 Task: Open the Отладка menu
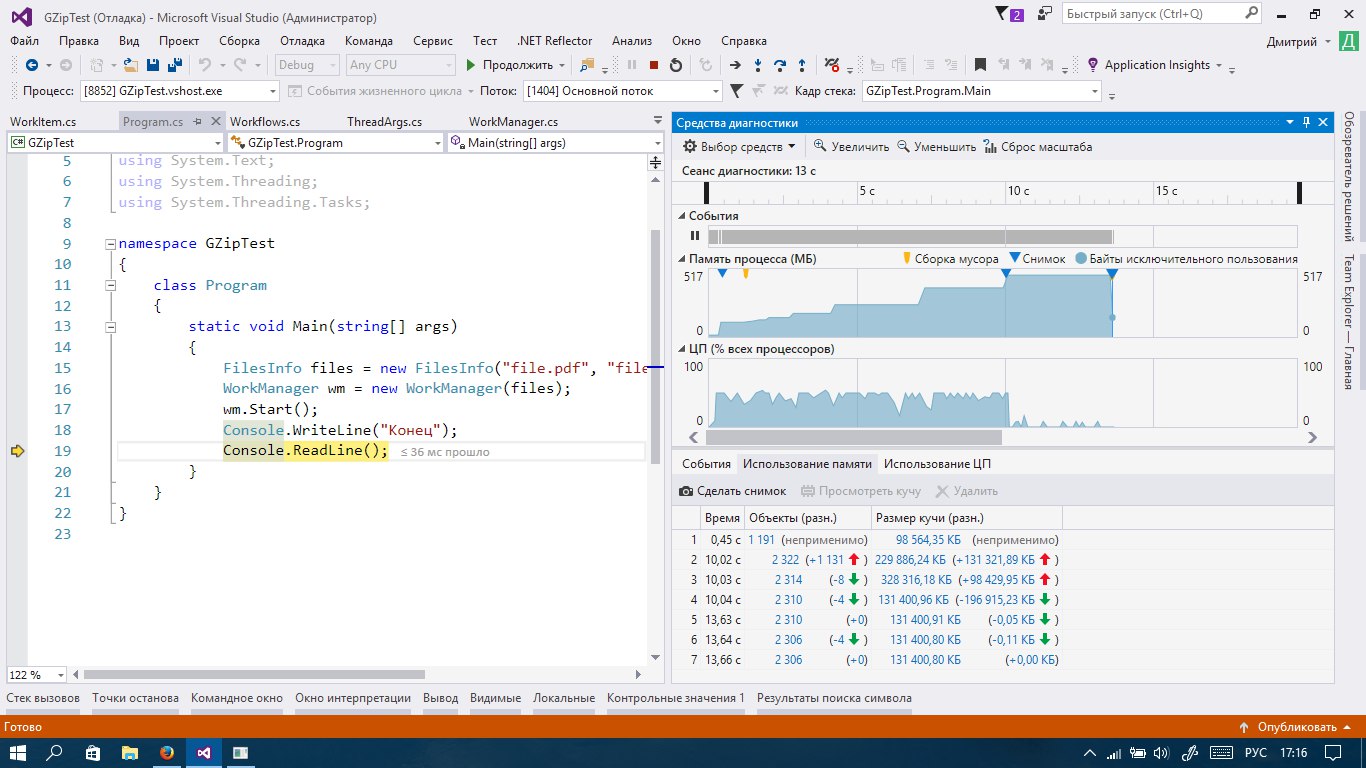click(x=302, y=41)
